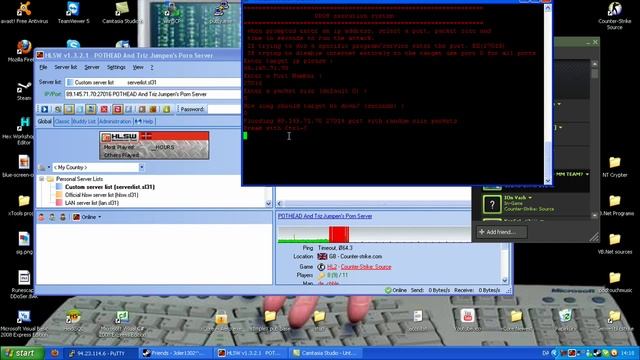
Task: Switch to the Classic tab
Action: [x=62, y=121]
